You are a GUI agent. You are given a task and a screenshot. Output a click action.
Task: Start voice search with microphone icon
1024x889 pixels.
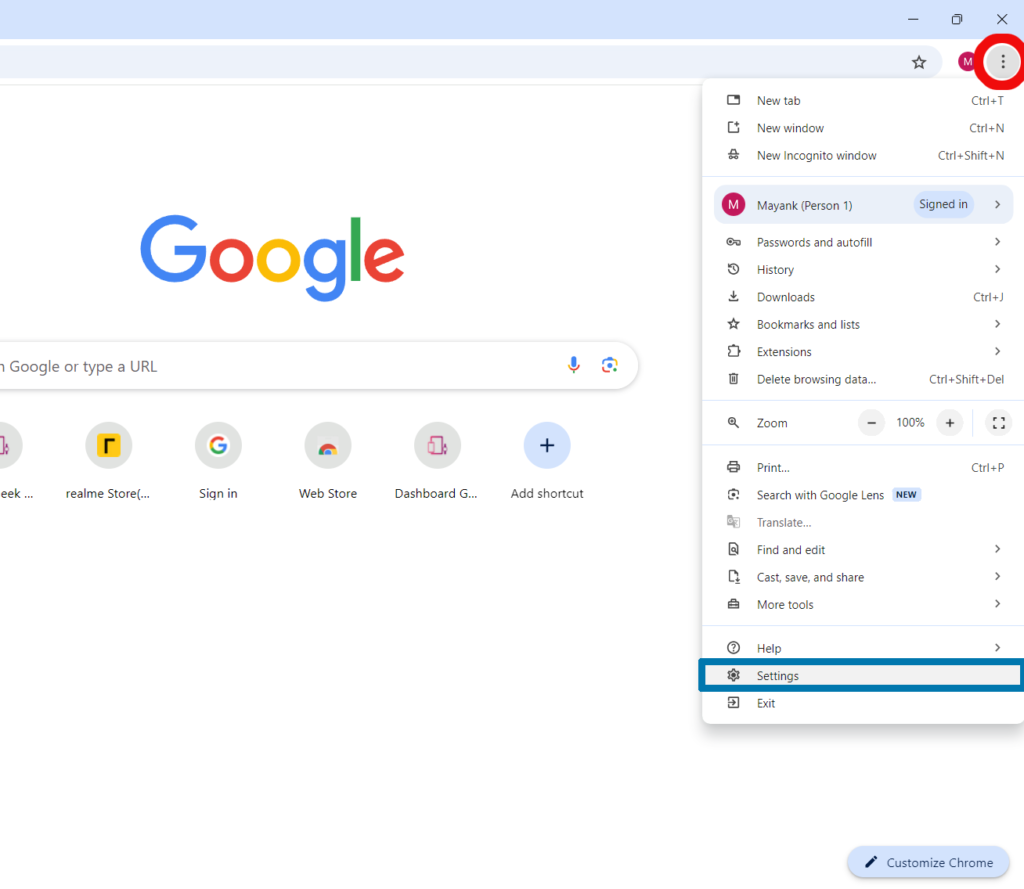[x=573, y=365]
